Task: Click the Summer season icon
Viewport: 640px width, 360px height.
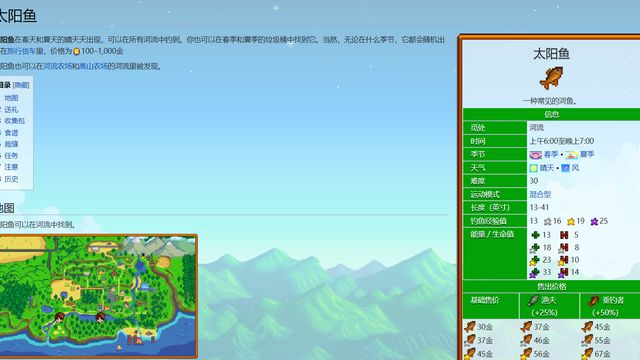Action: pyautogui.click(x=571, y=155)
